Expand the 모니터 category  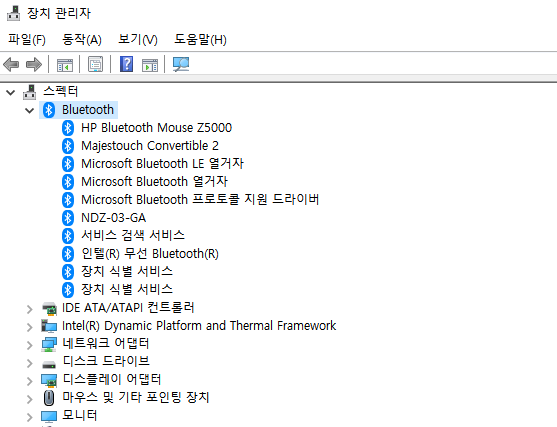(29, 417)
